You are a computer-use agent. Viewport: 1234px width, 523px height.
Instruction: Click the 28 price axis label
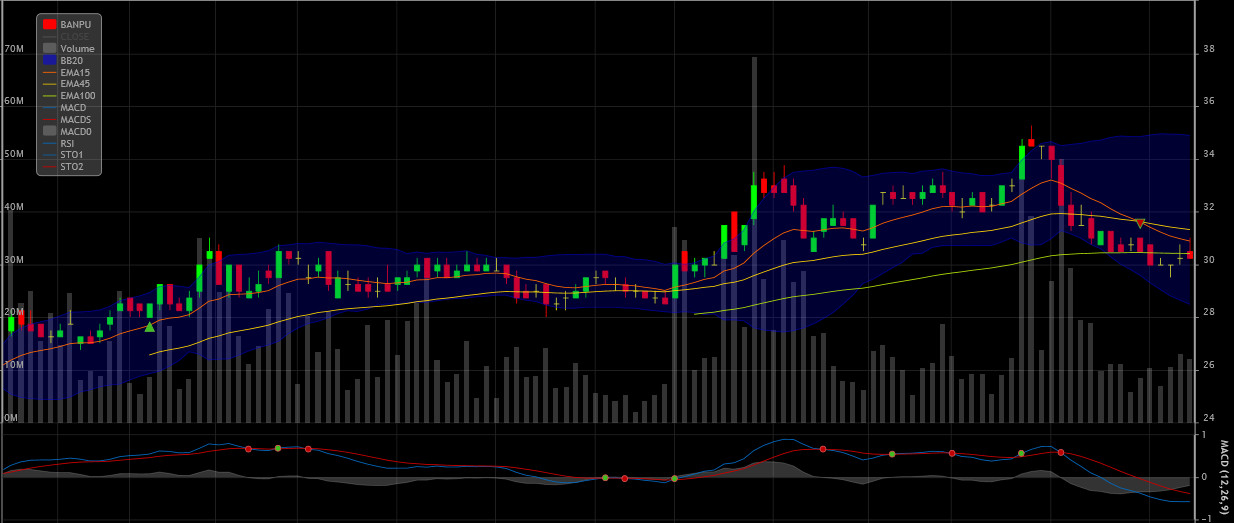click(x=1208, y=313)
